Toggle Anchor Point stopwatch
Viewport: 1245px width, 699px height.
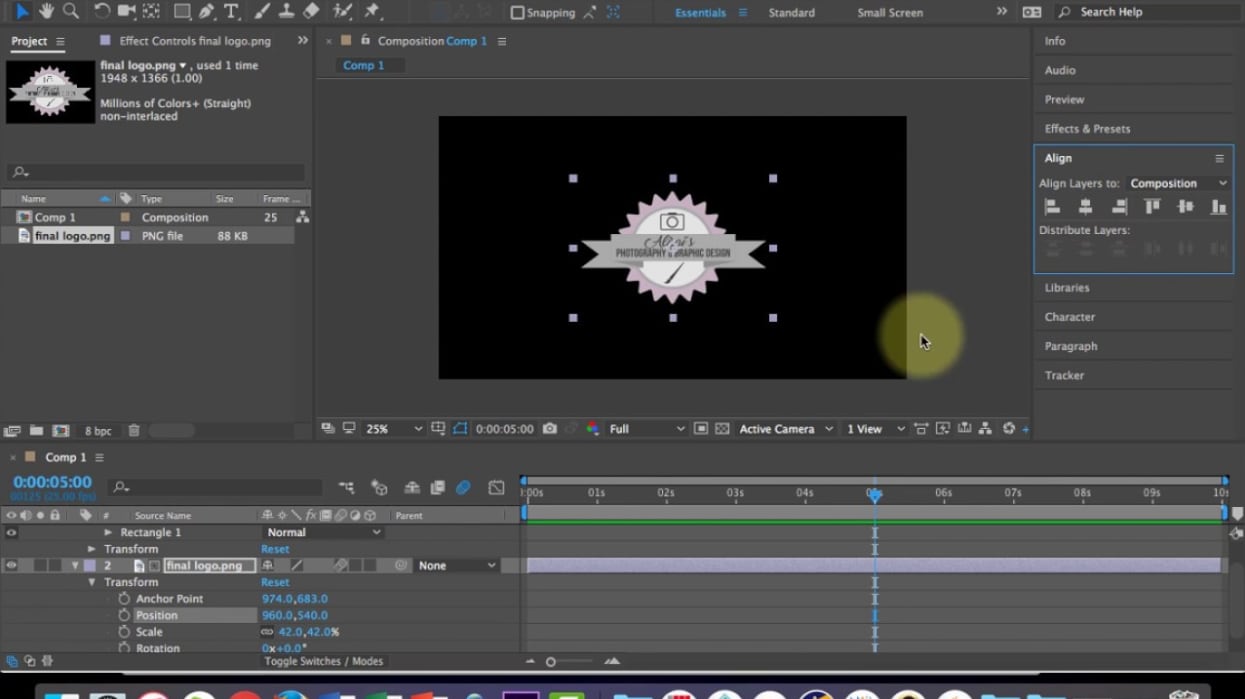[124, 599]
